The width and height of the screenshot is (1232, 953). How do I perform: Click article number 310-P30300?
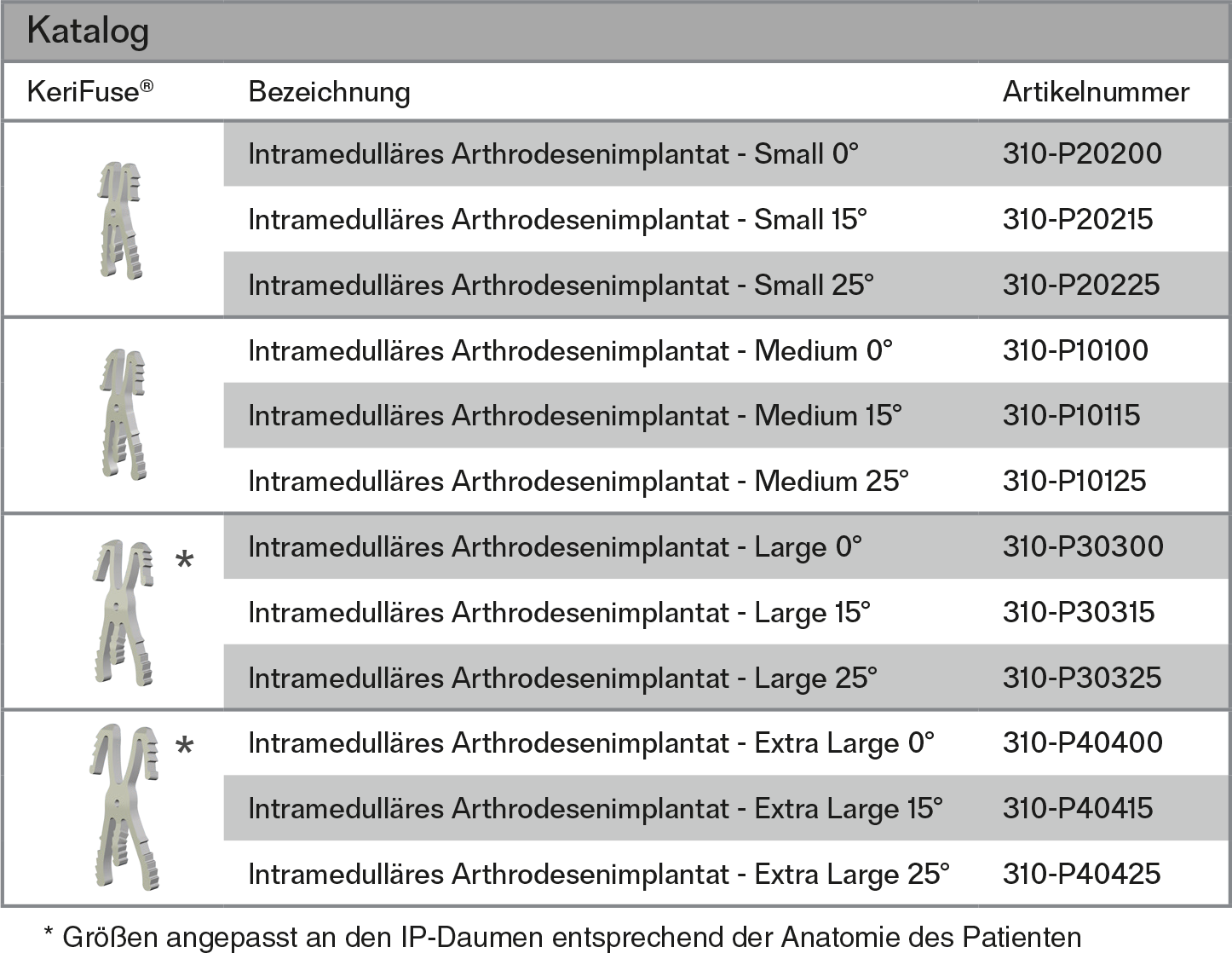tap(1082, 546)
